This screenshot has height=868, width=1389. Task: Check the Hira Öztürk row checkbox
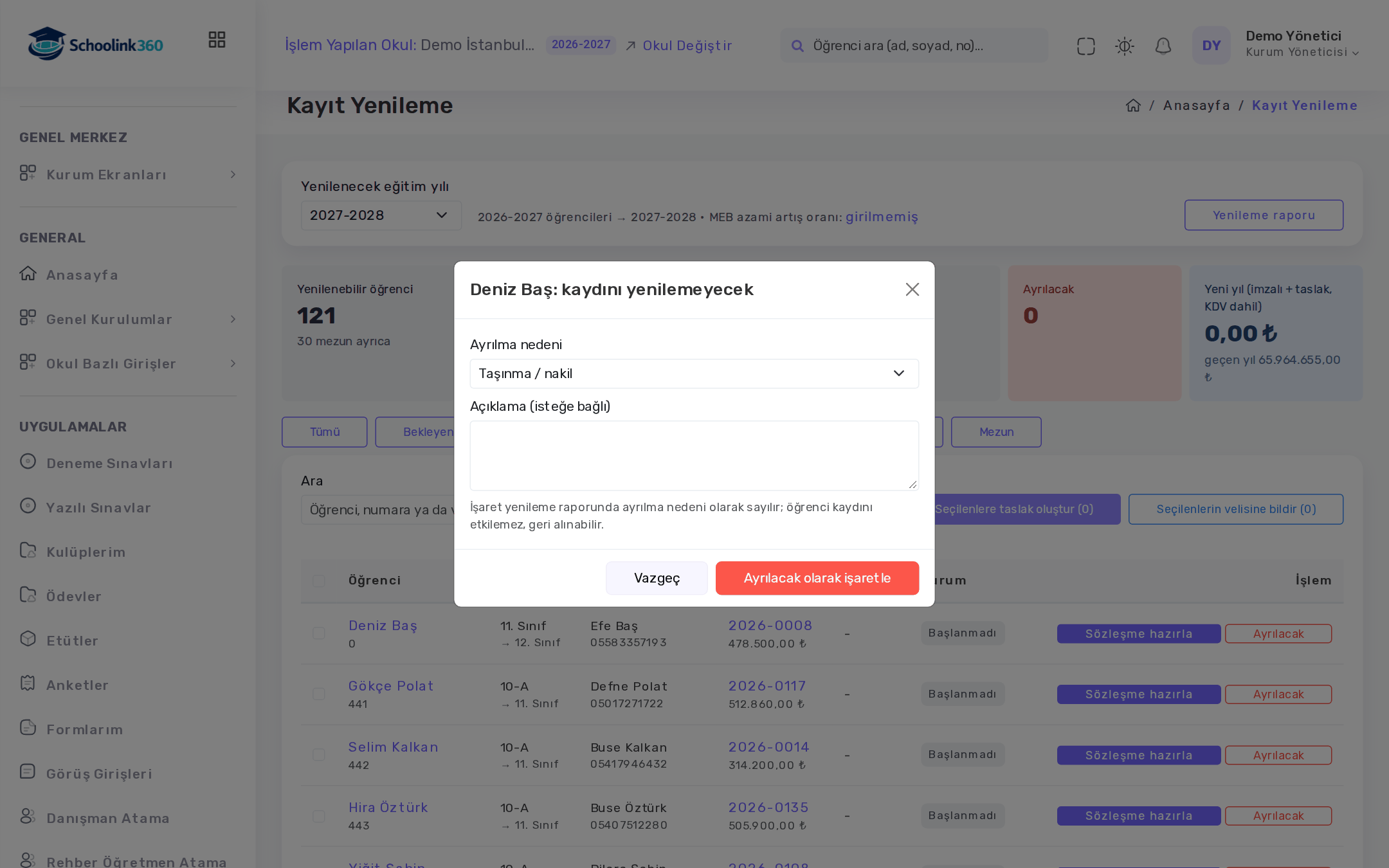(x=318, y=816)
